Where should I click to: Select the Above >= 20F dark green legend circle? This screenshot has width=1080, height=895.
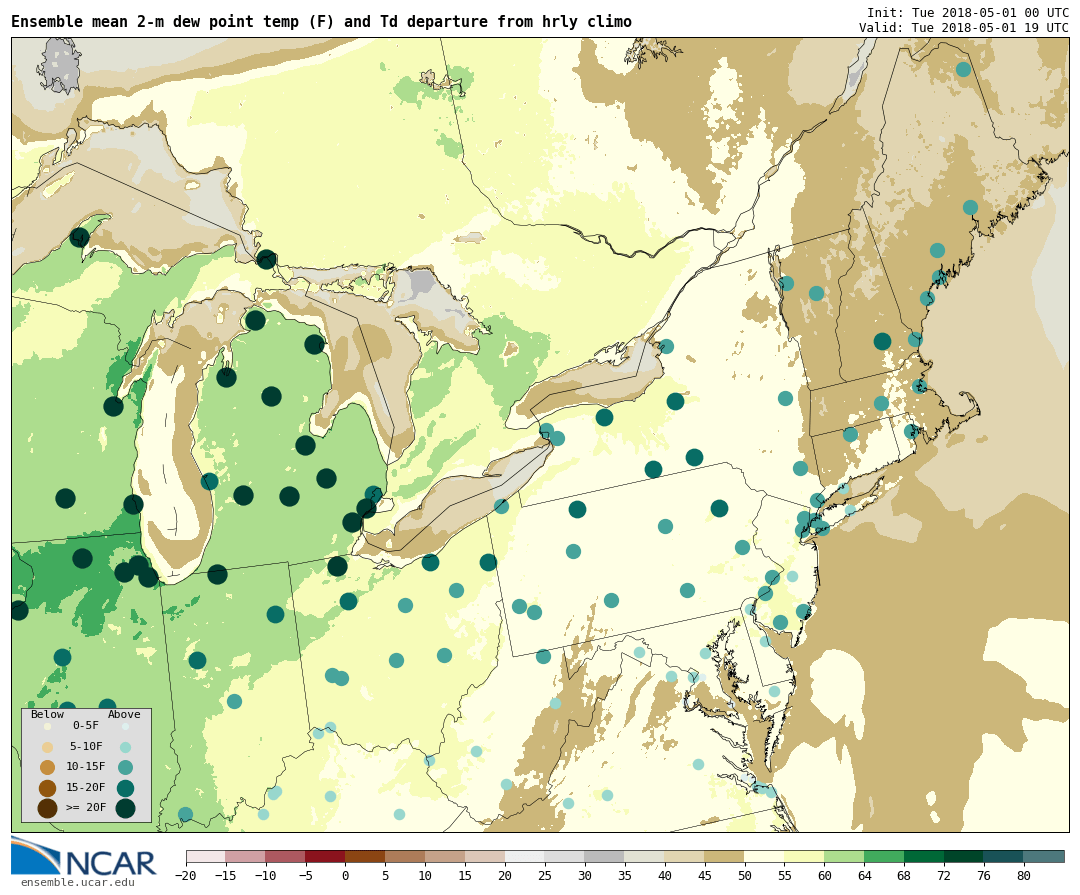125,808
